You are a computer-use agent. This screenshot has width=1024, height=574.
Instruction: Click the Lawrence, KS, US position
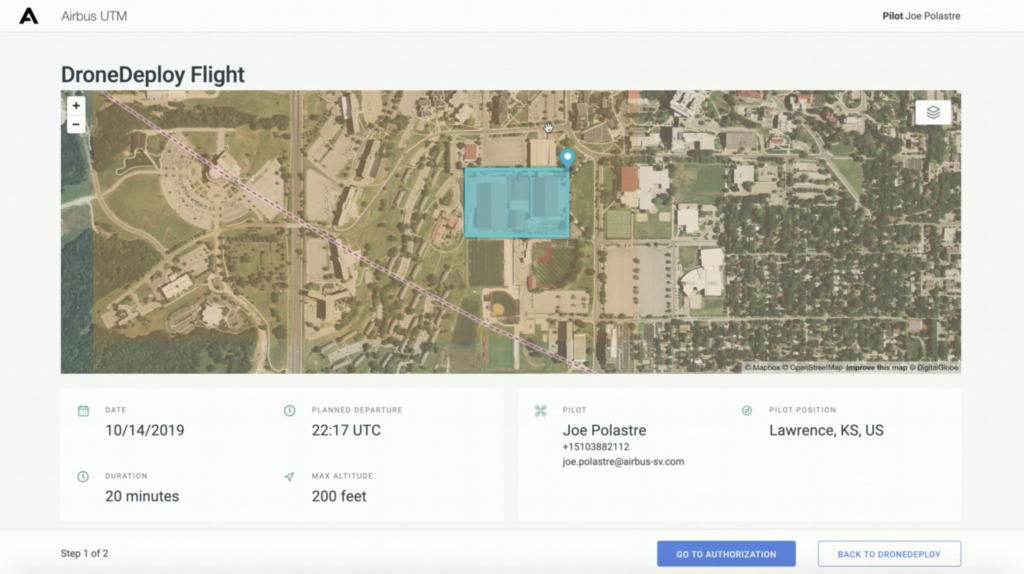(x=826, y=430)
